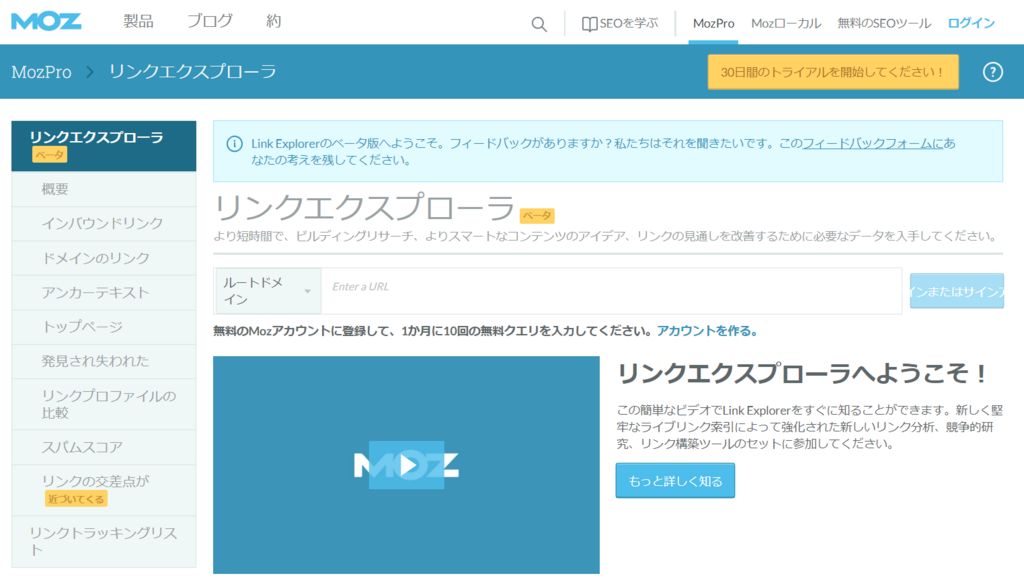Click the もっと詳しく知る button
The width and height of the screenshot is (1024, 582).
675,481
